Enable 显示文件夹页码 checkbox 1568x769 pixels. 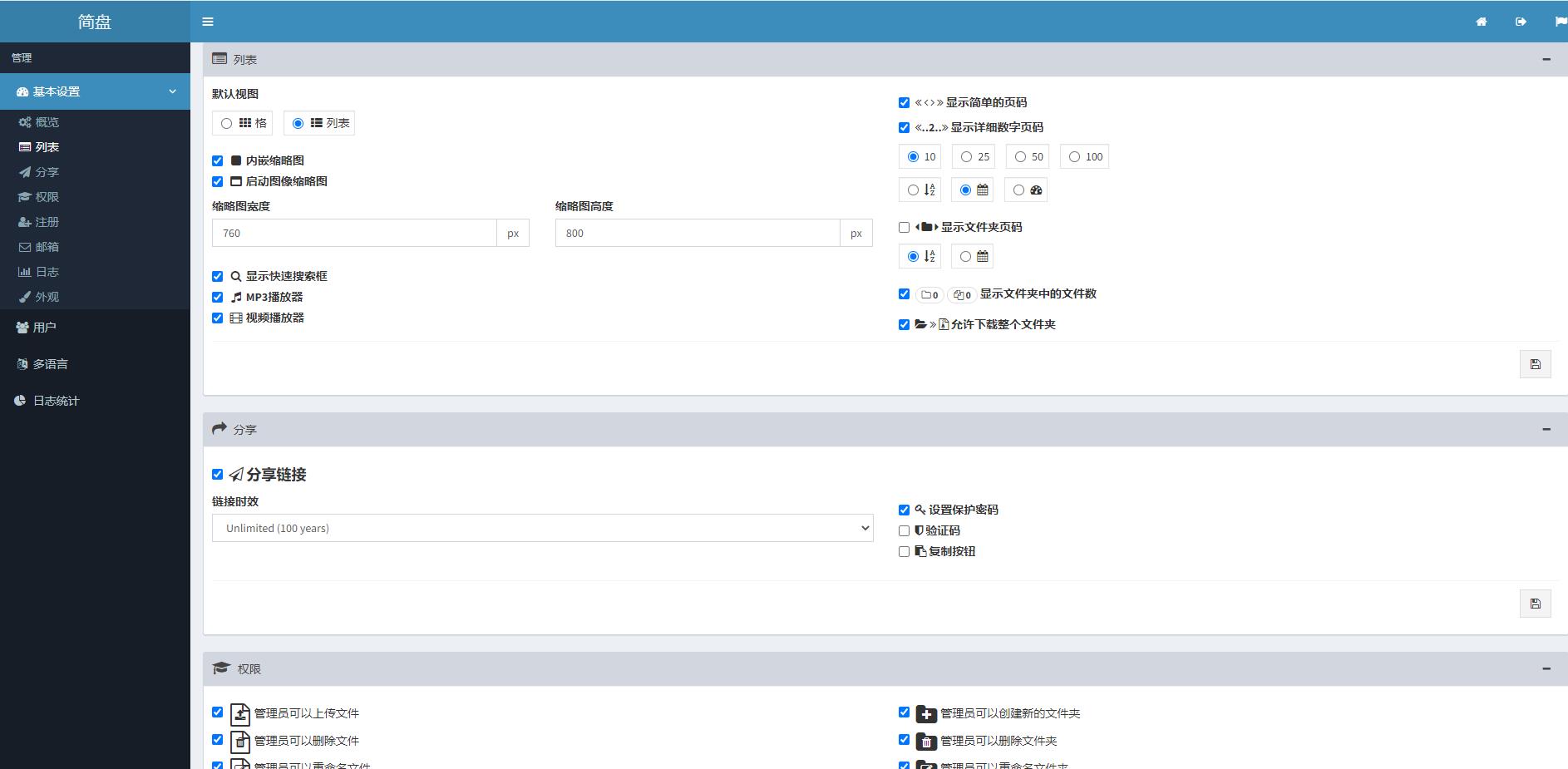click(x=904, y=227)
